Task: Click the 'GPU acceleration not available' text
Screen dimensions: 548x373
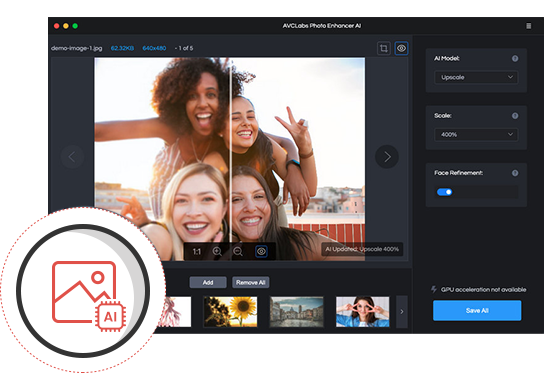Action: [483, 289]
